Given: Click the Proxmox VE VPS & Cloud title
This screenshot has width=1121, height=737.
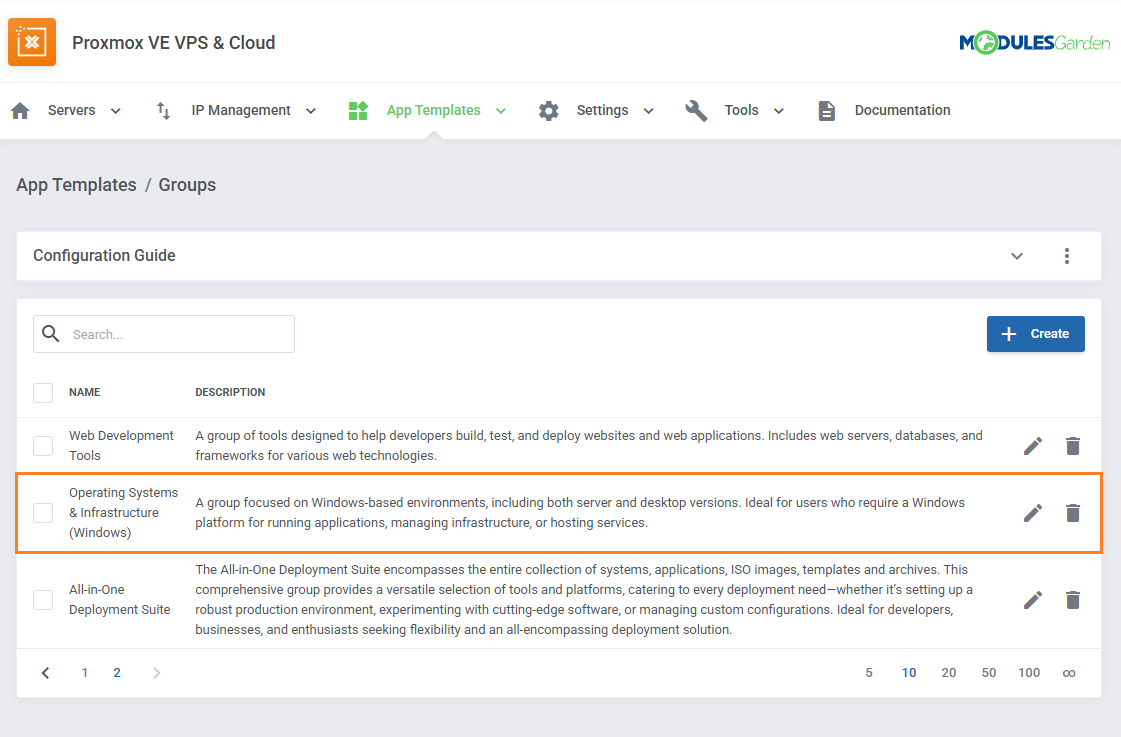Looking at the screenshot, I should tap(174, 43).
